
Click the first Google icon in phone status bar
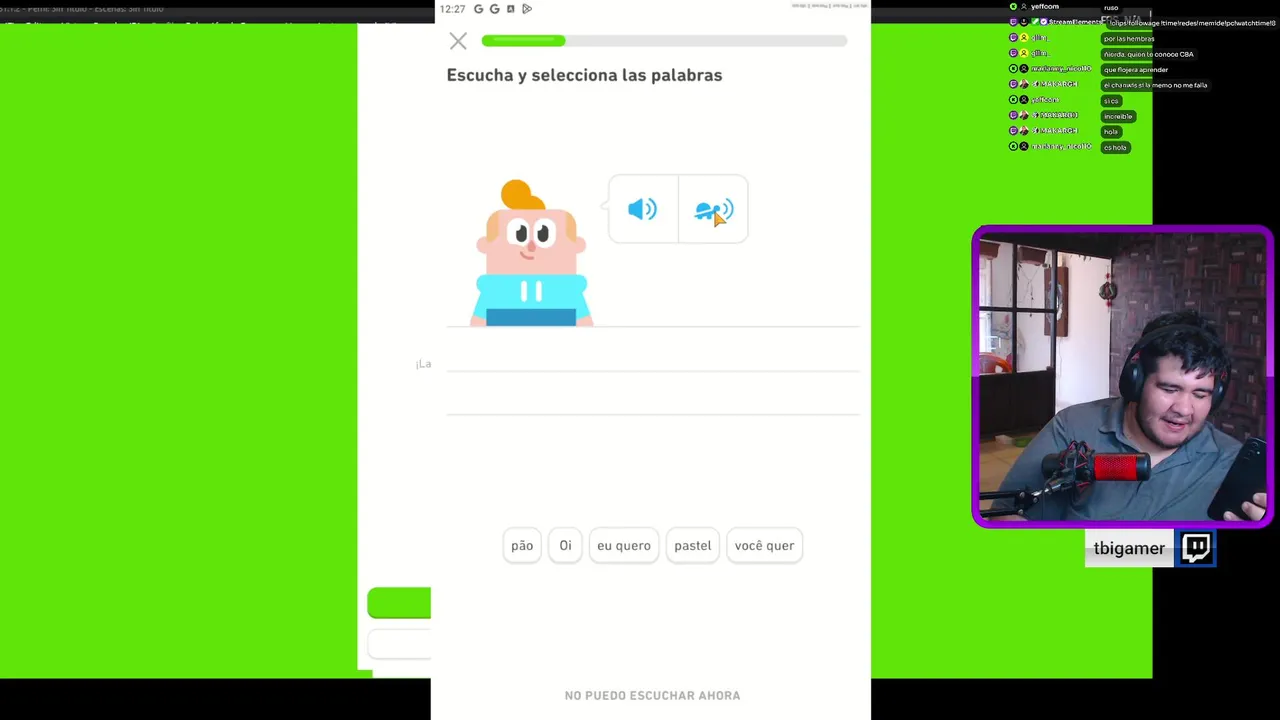[478, 9]
